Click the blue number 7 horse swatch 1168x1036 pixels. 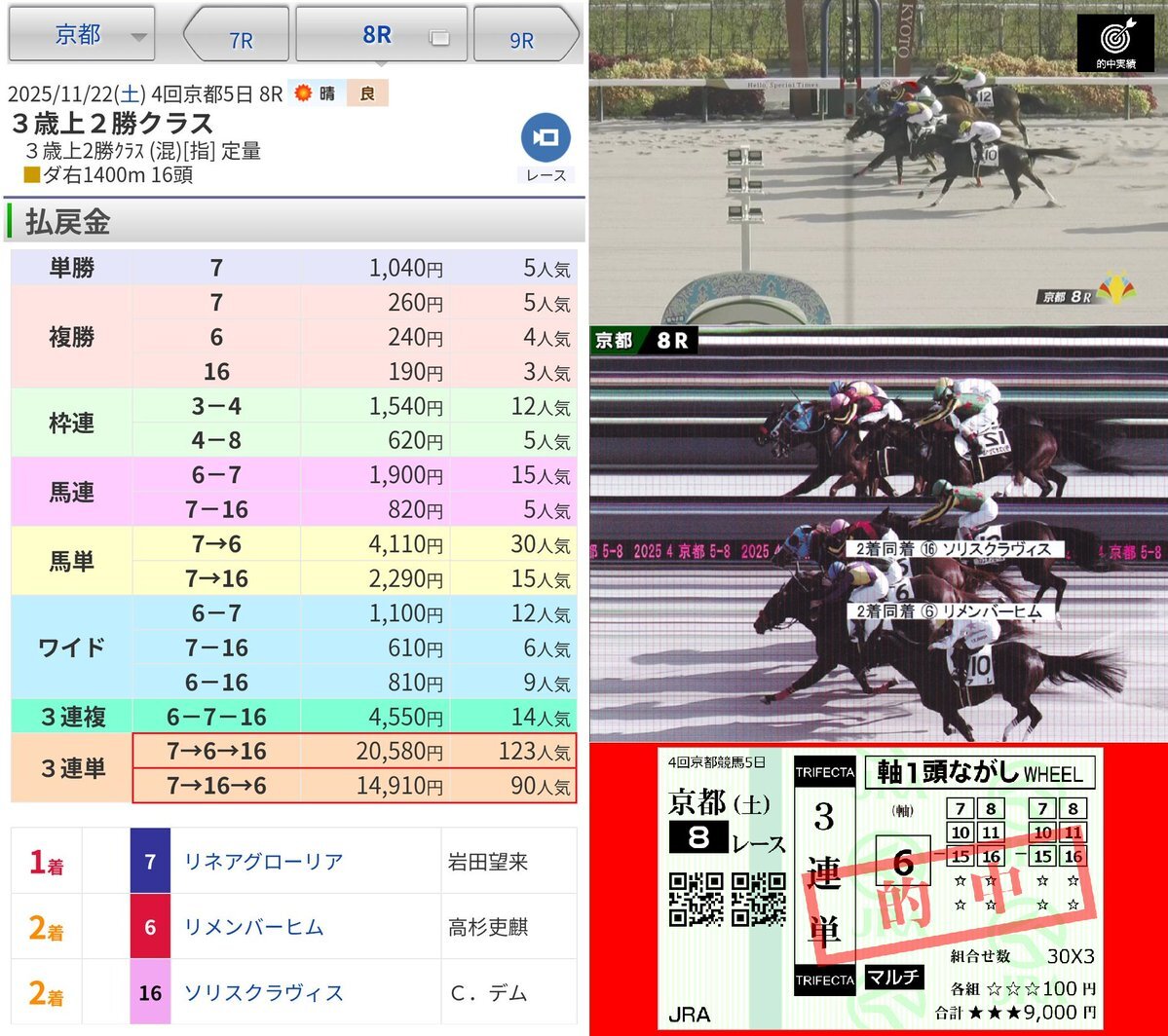[x=150, y=862]
